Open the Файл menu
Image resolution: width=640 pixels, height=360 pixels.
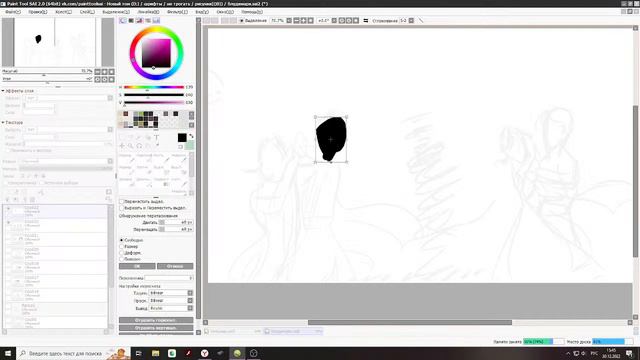(13, 12)
